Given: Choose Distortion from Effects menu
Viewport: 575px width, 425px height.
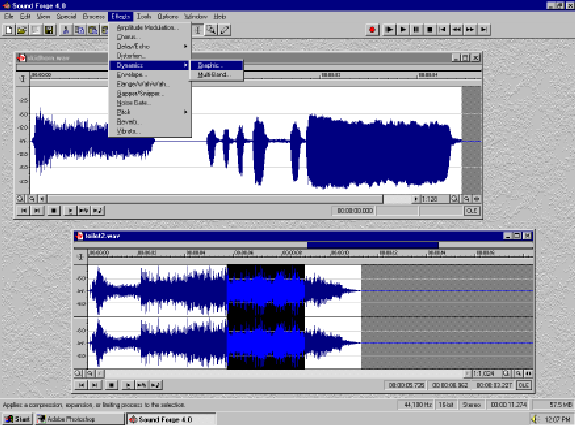Looking at the screenshot, I should 150,56.
